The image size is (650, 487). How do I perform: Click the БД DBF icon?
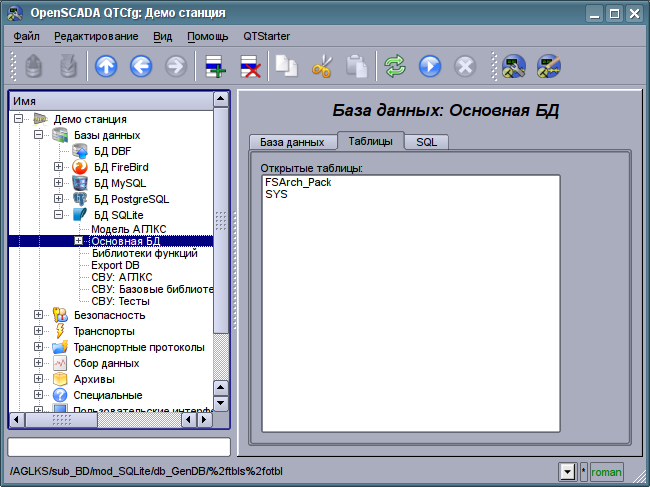click(80, 151)
